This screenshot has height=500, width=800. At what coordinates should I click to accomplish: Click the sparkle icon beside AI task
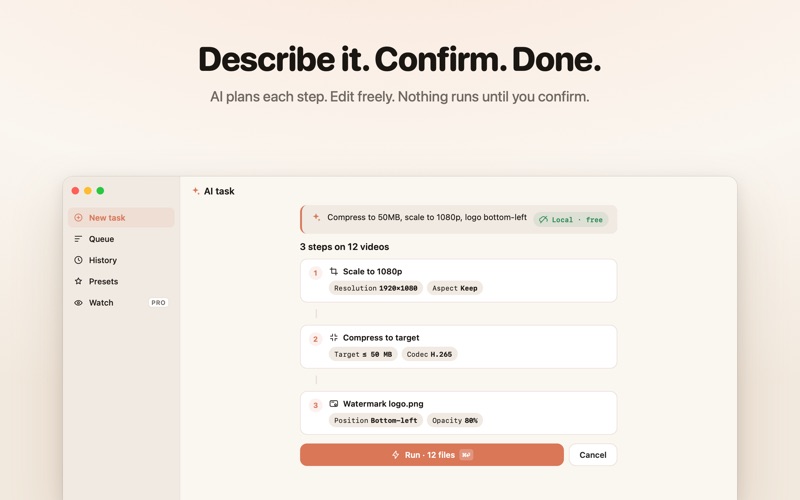click(195, 191)
